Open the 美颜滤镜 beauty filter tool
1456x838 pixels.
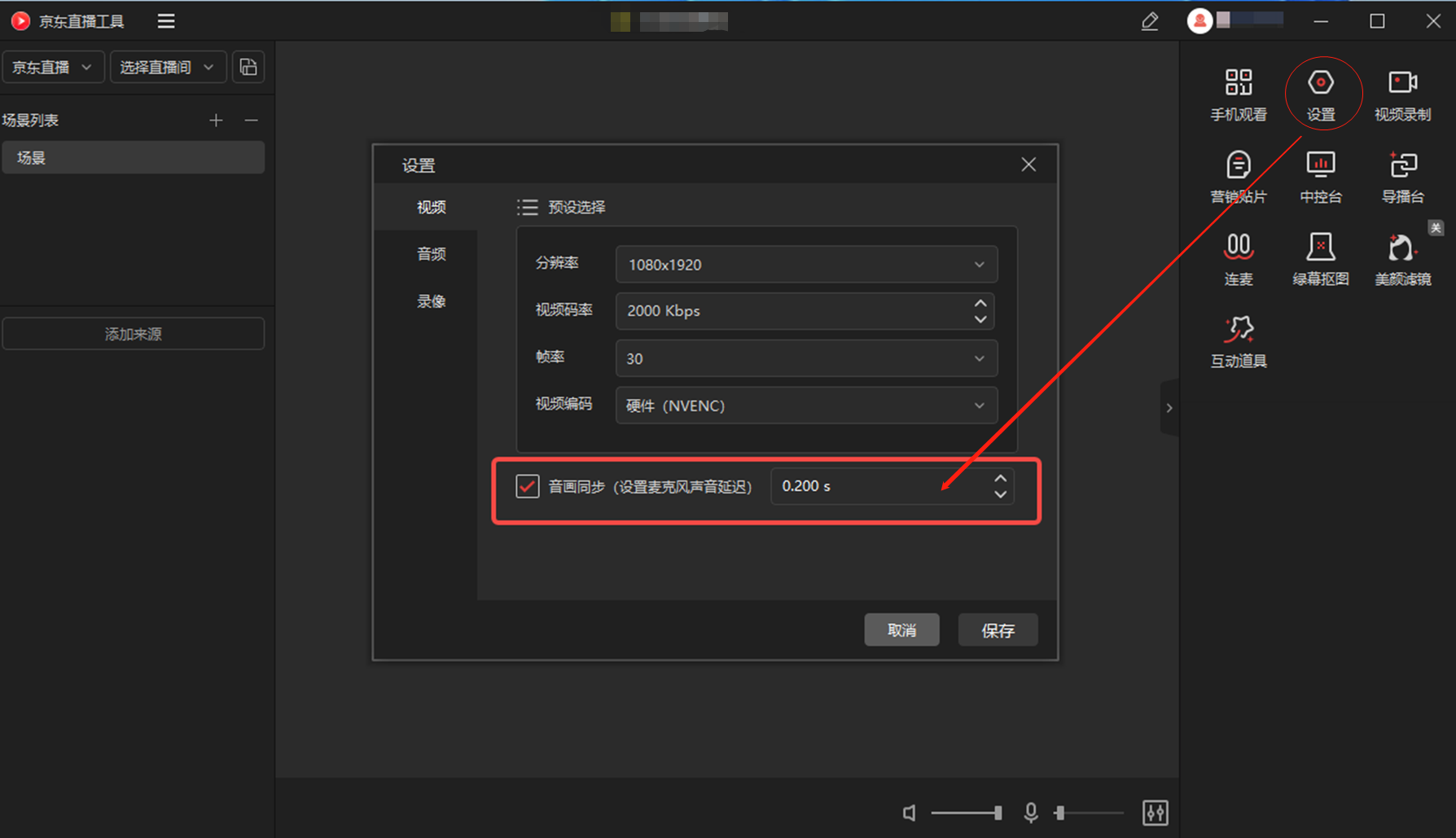(x=1402, y=259)
